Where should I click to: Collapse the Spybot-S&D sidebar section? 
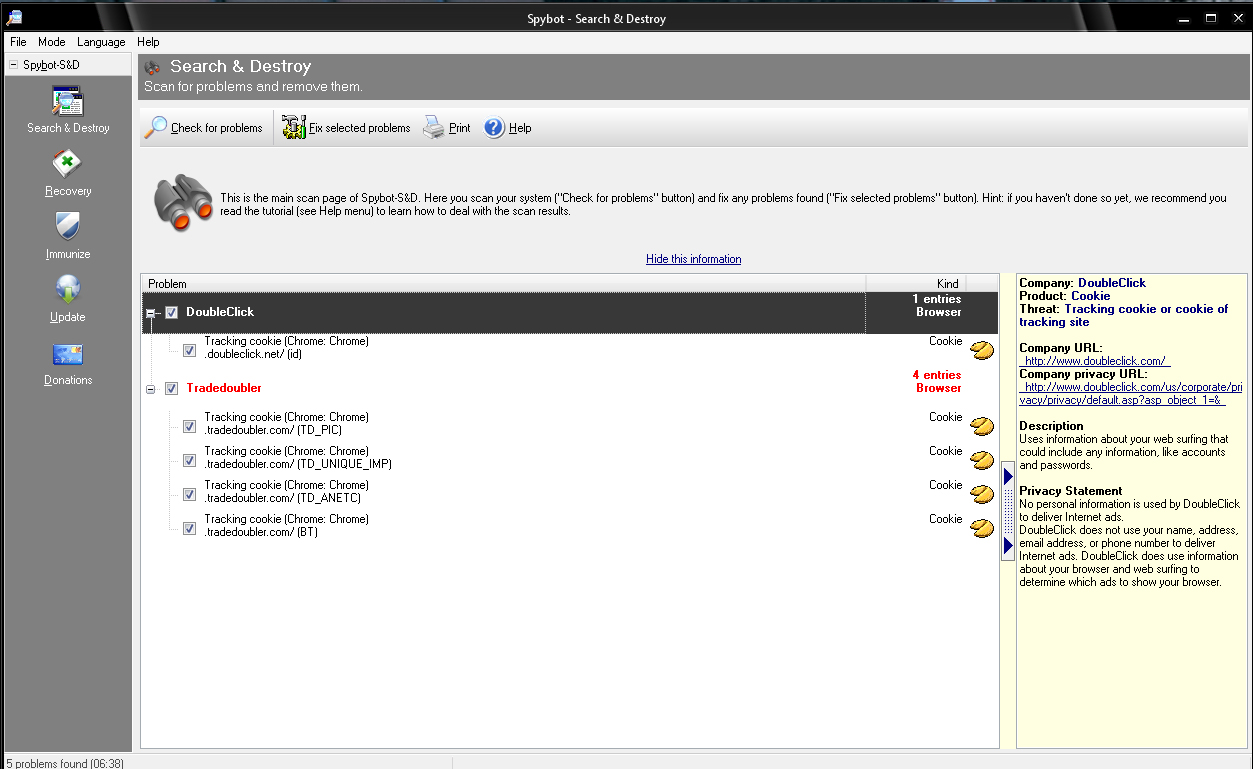click(x=12, y=65)
